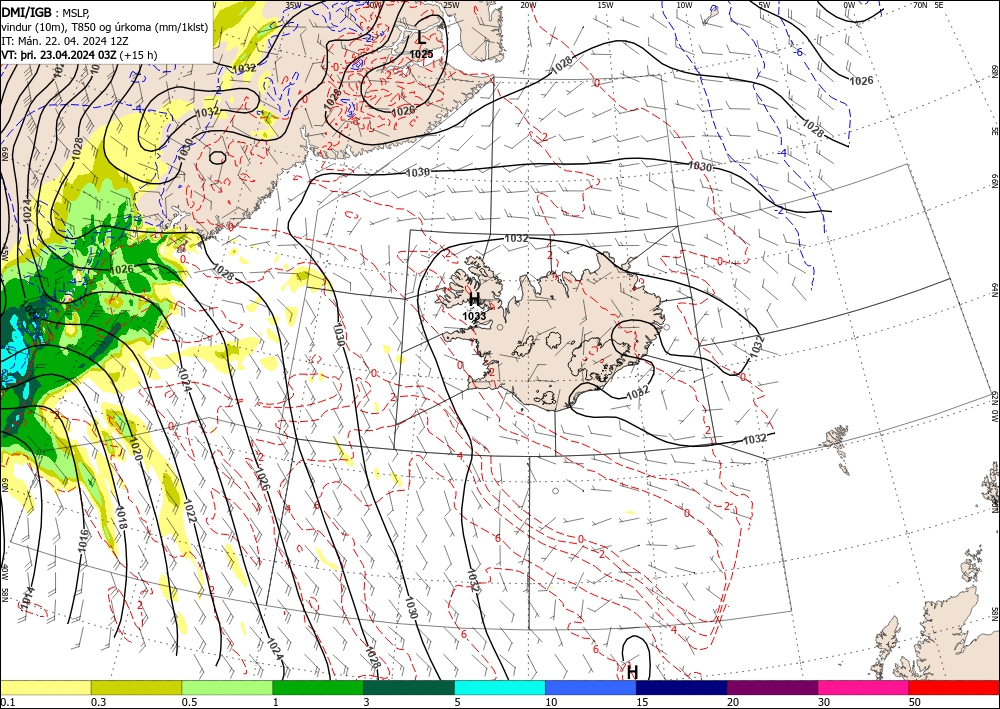Screen dimensions: 1000x709
Task: Click the '10W' longitude label at top
Action: 684,5
